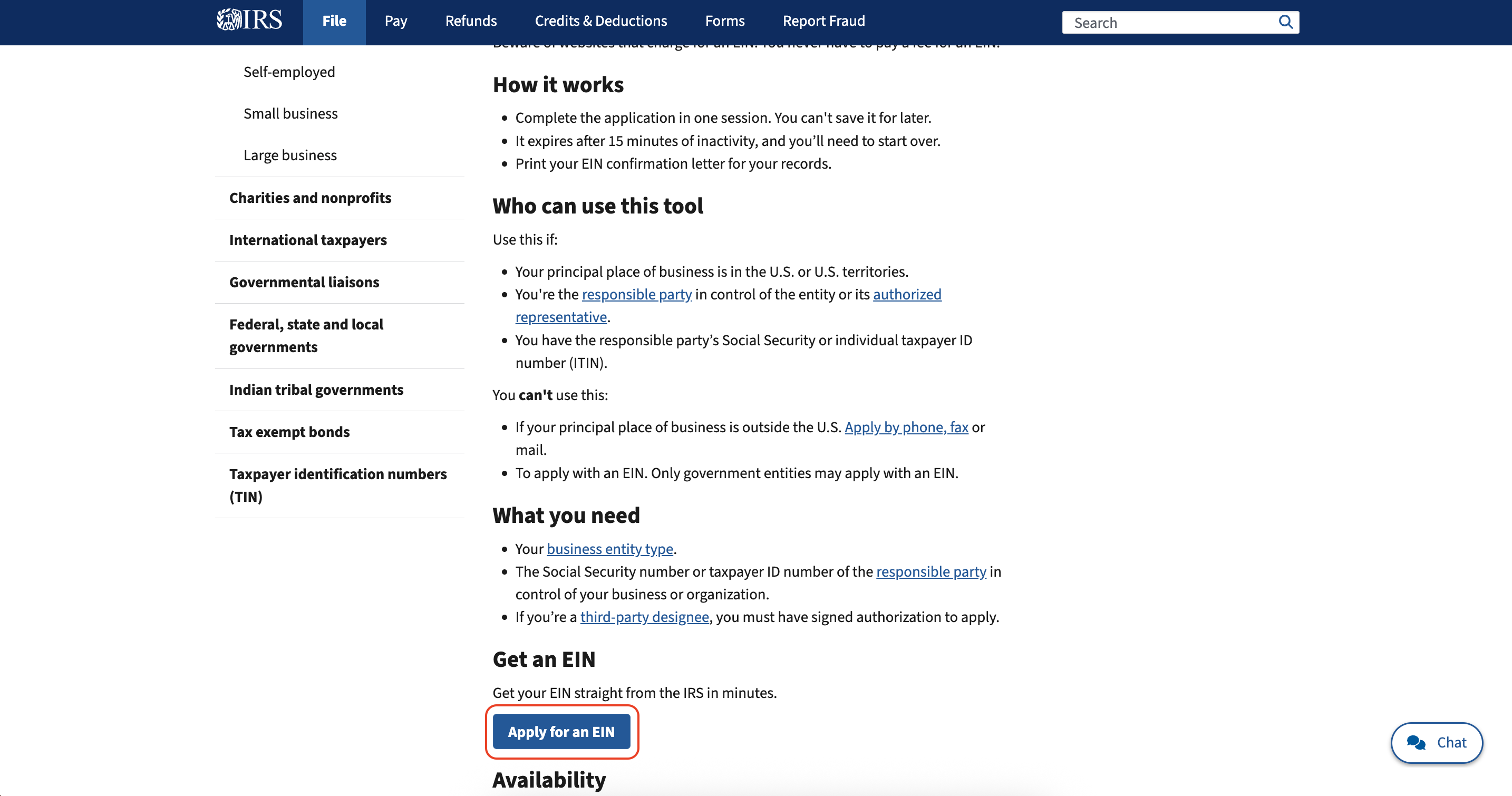Open Taxpayer identification numbers (TIN) link
This screenshot has height=796, width=1512.
click(337, 485)
